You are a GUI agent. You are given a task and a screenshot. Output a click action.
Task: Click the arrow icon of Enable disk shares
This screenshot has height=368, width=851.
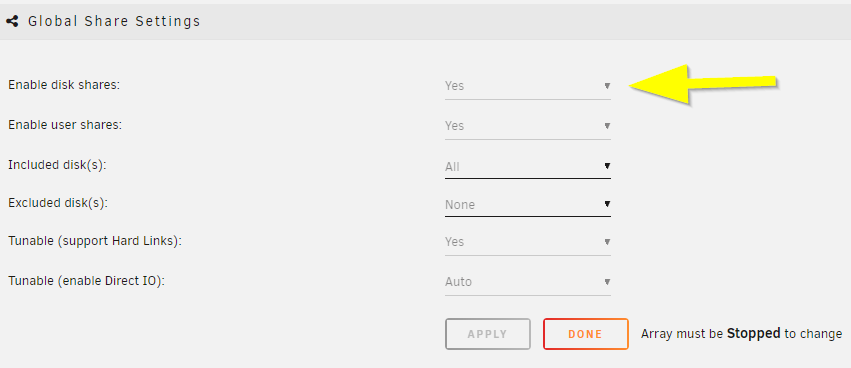pos(607,86)
